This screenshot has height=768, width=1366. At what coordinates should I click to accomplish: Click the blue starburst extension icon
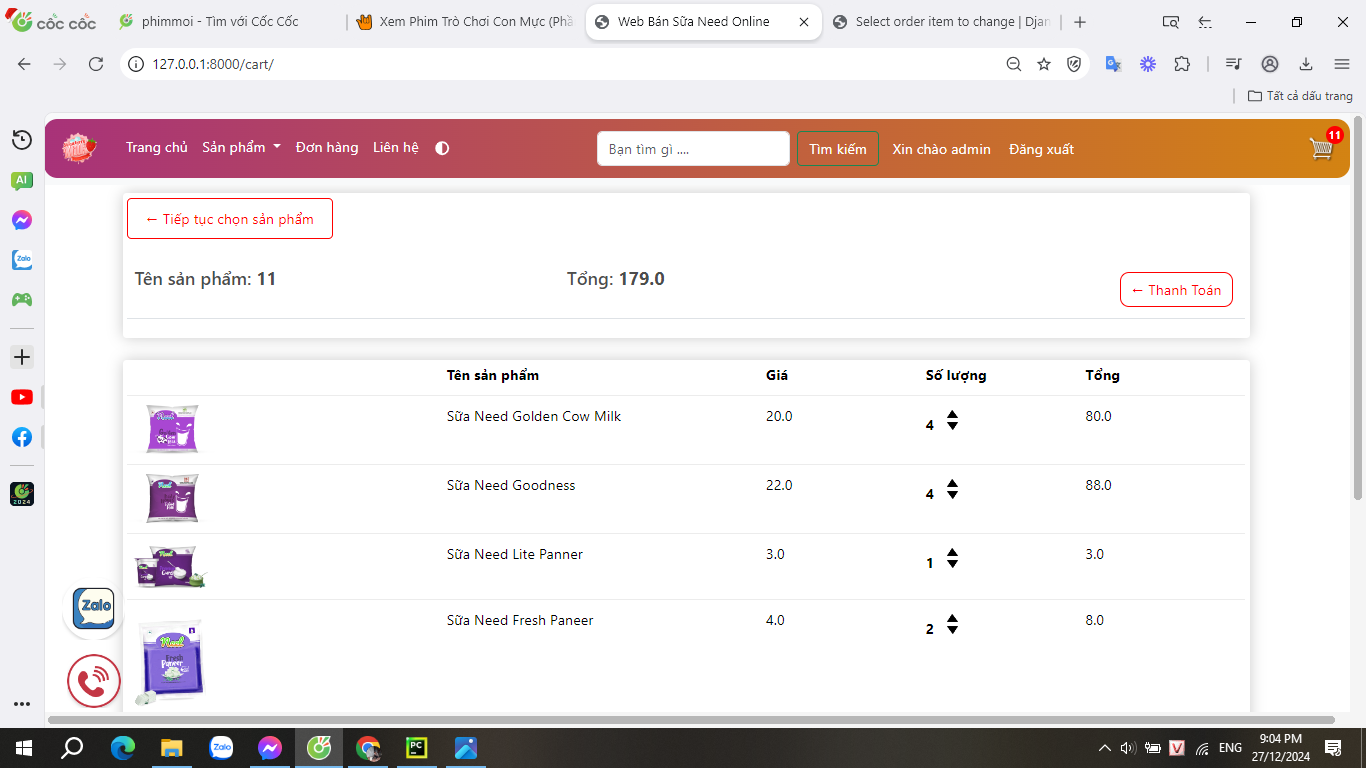point(1148,64)
